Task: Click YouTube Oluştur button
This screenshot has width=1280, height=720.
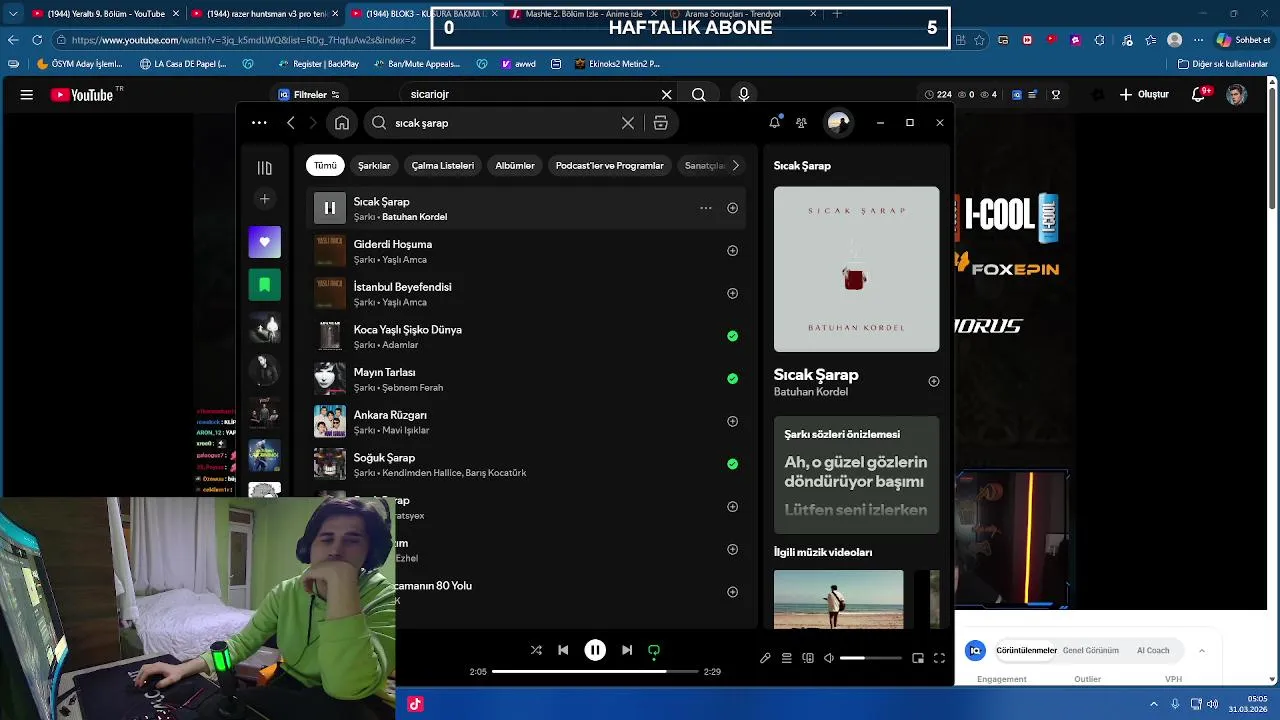Action: [x=1144, y=95]
